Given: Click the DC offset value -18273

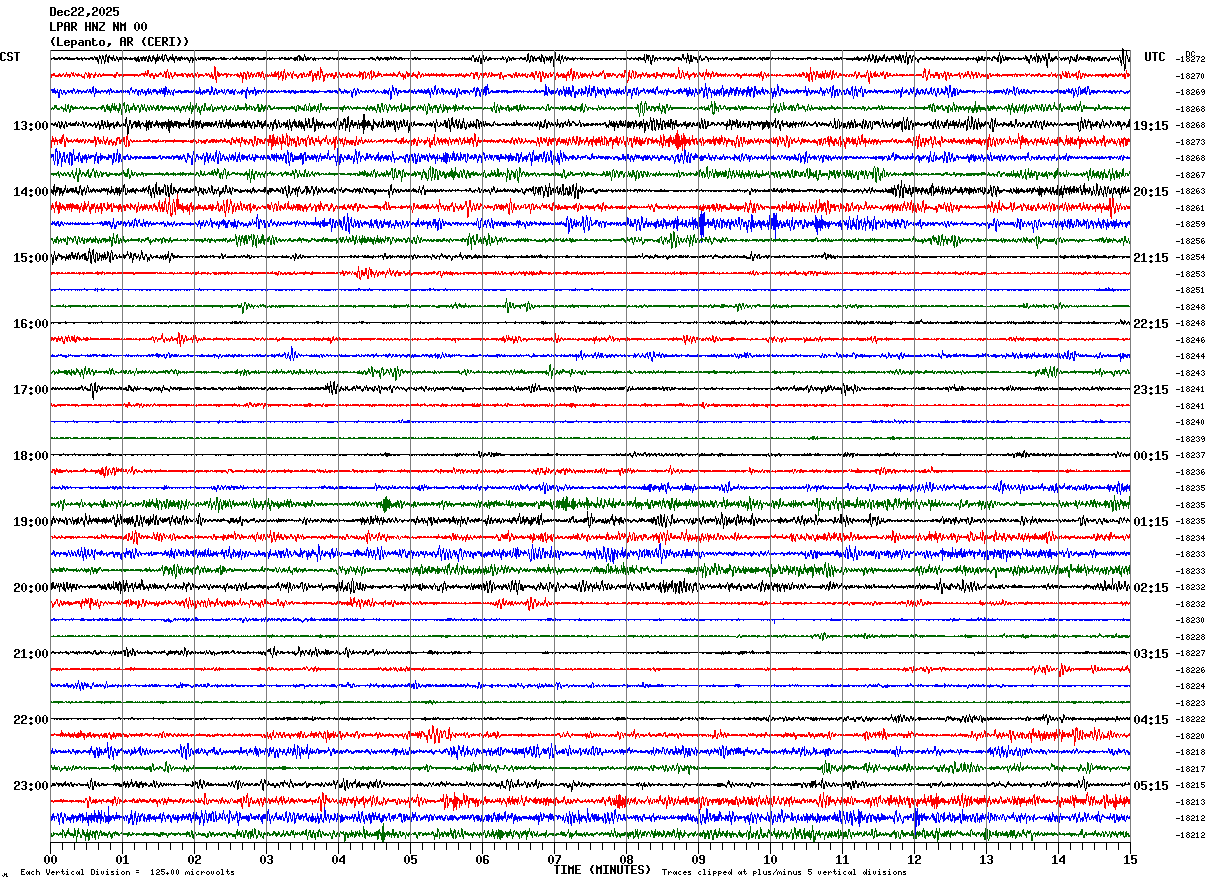Looking at the screenshot, I should (x=1191, y=142).
